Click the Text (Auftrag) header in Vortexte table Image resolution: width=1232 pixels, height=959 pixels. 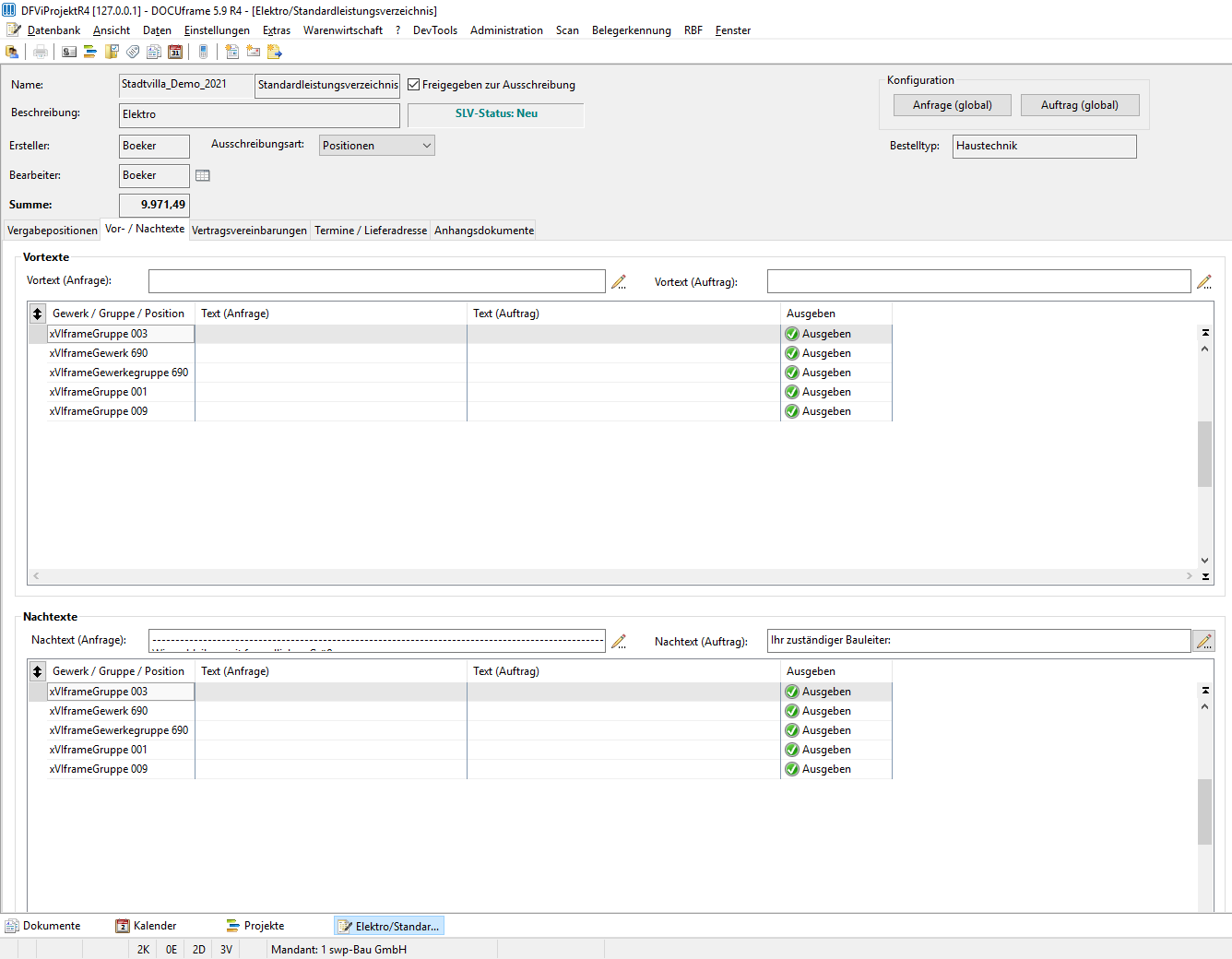(x=506, y=314)
